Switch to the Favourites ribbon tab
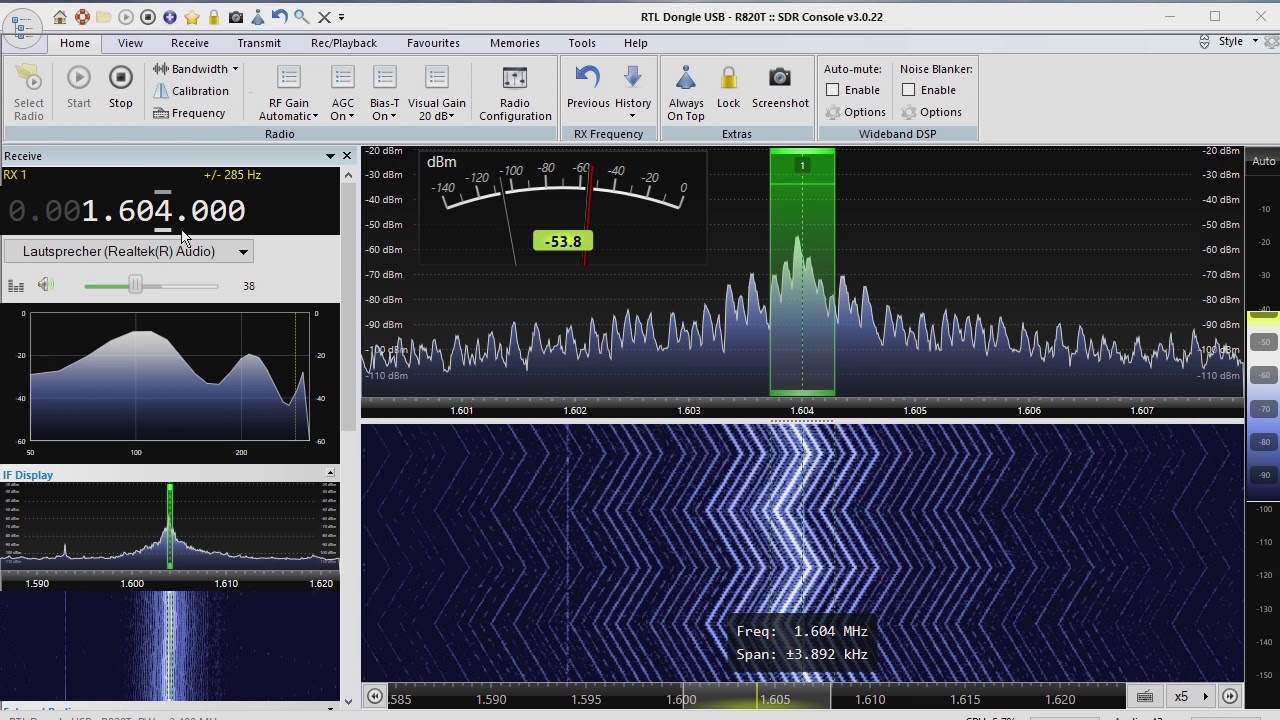The width and height of the screenshot is (1280, 720). point(433,43)
